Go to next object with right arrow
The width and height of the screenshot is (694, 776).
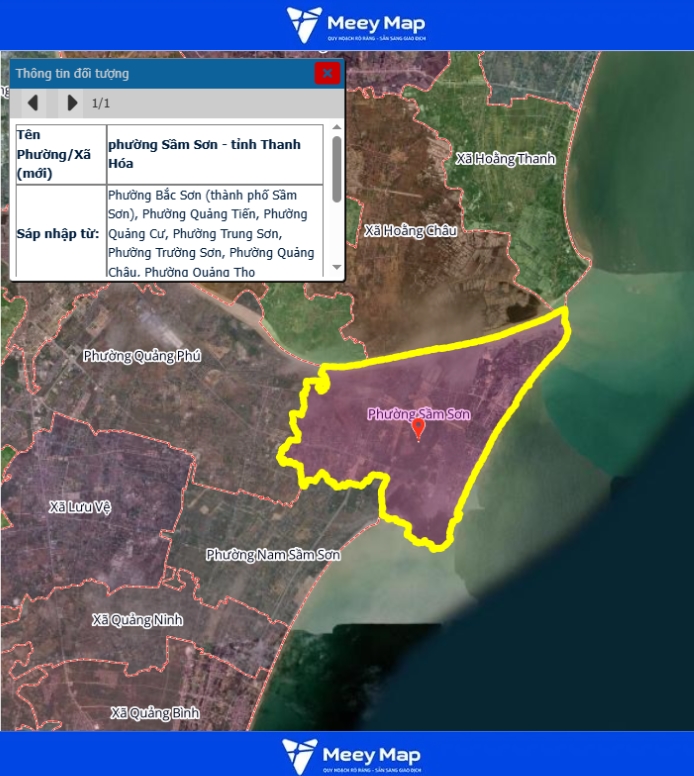tap(71, 102)
